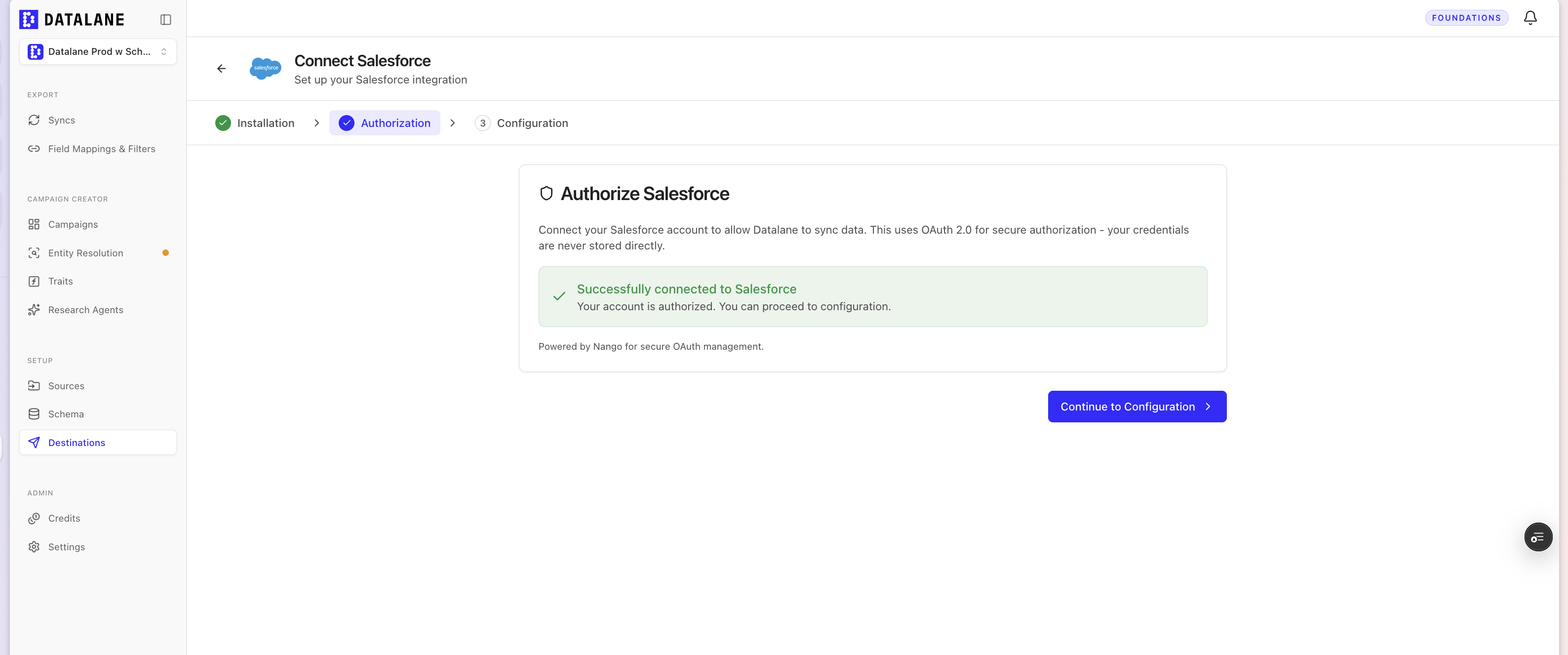
Task: Navigate to Sources
Action: [98, 386]
